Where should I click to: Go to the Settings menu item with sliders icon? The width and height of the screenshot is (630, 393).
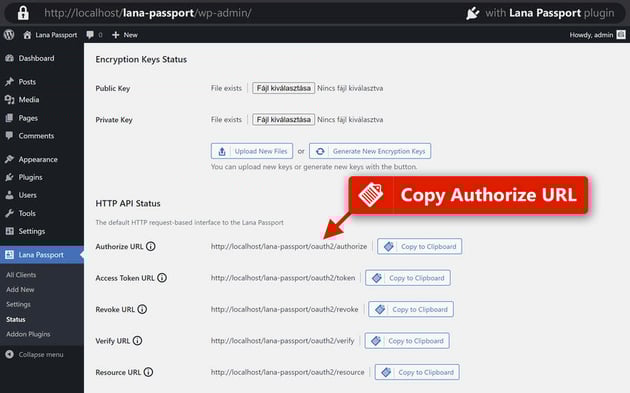pos(31,231)
